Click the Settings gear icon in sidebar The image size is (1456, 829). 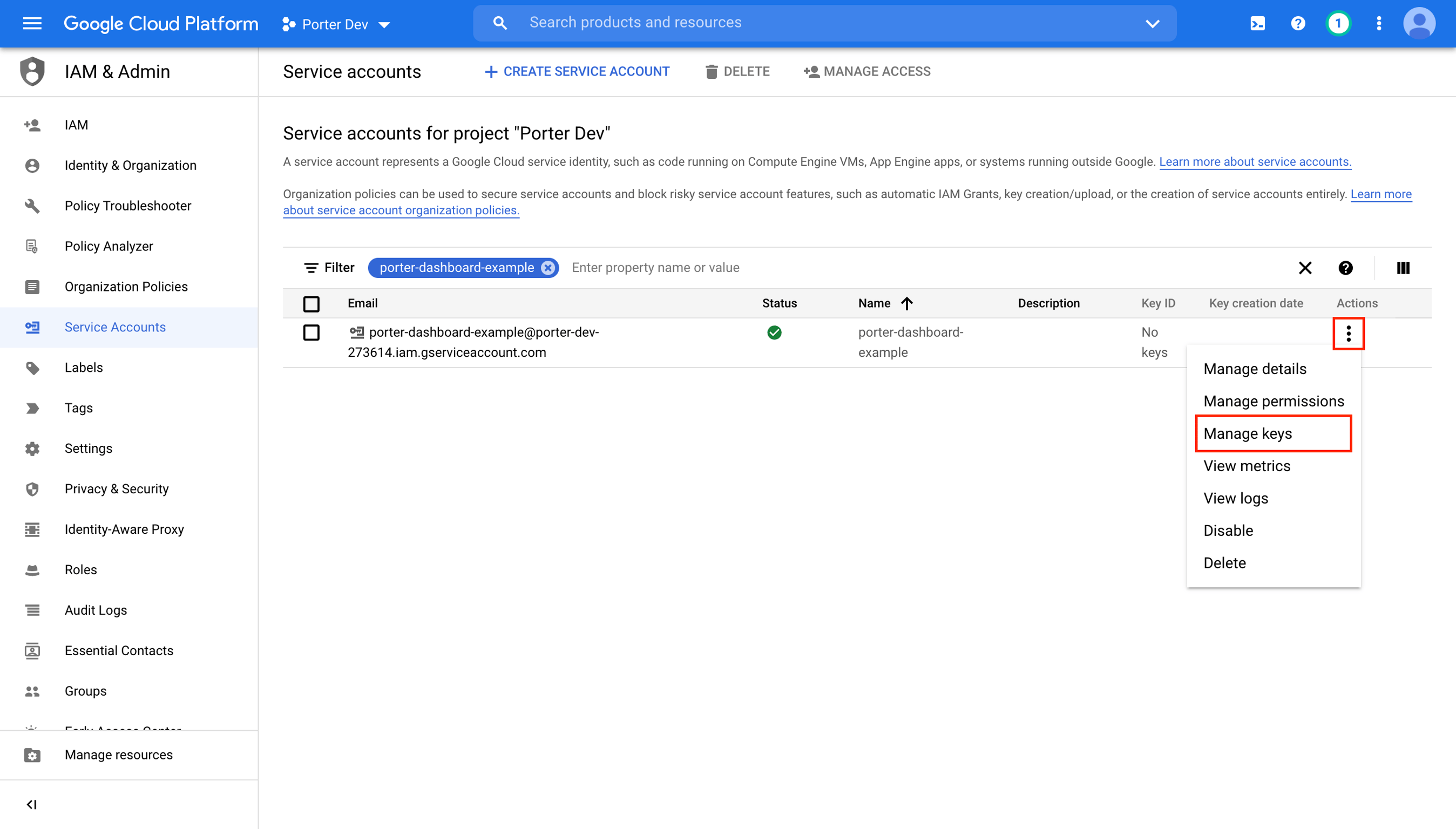pyautogui.click(x=32, y=448)
